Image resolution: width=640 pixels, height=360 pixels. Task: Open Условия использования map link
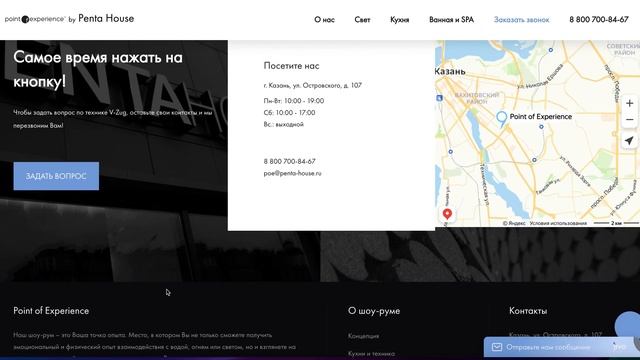point(558,223)
